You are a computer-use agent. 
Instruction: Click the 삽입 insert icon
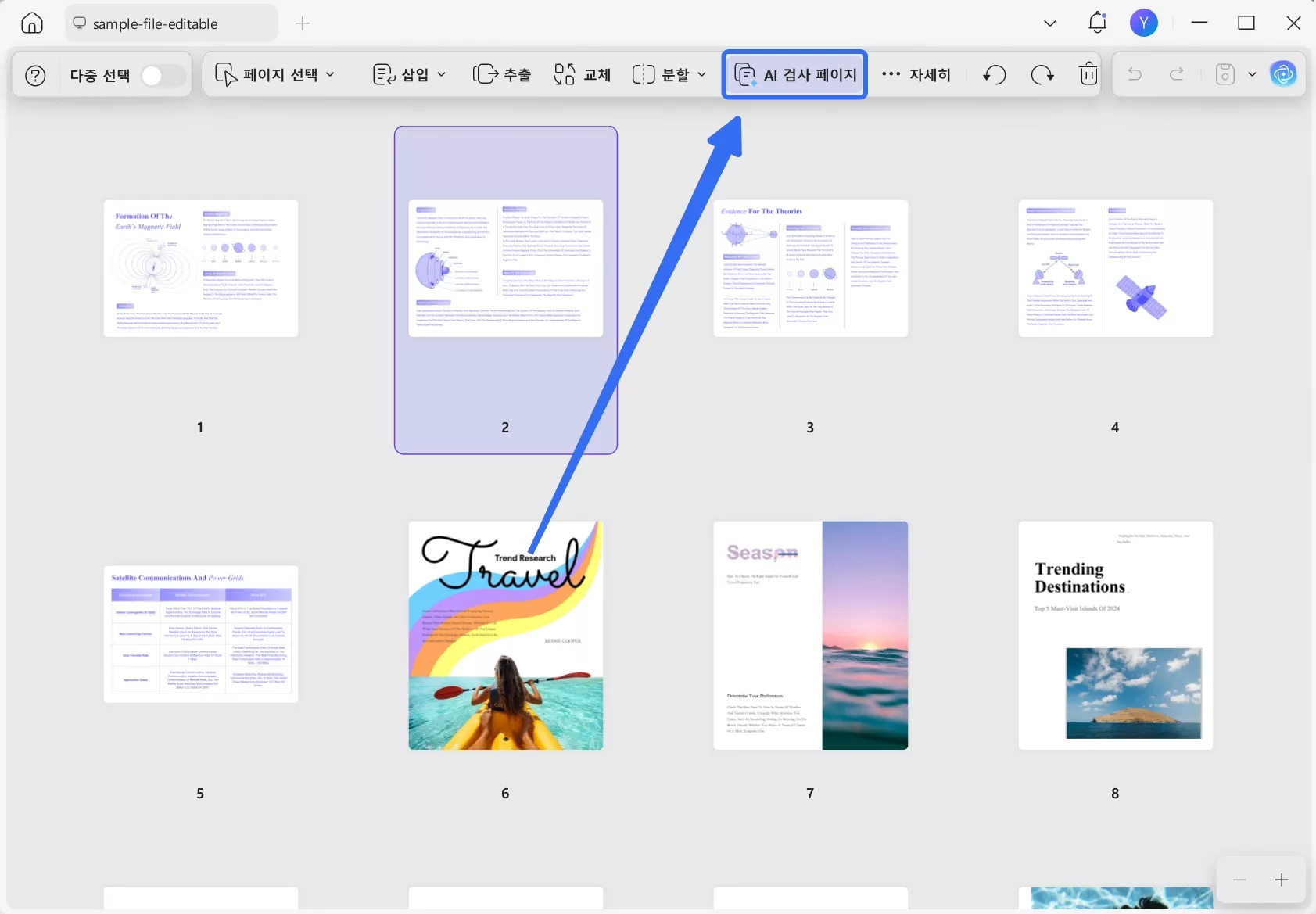[384, 74]
